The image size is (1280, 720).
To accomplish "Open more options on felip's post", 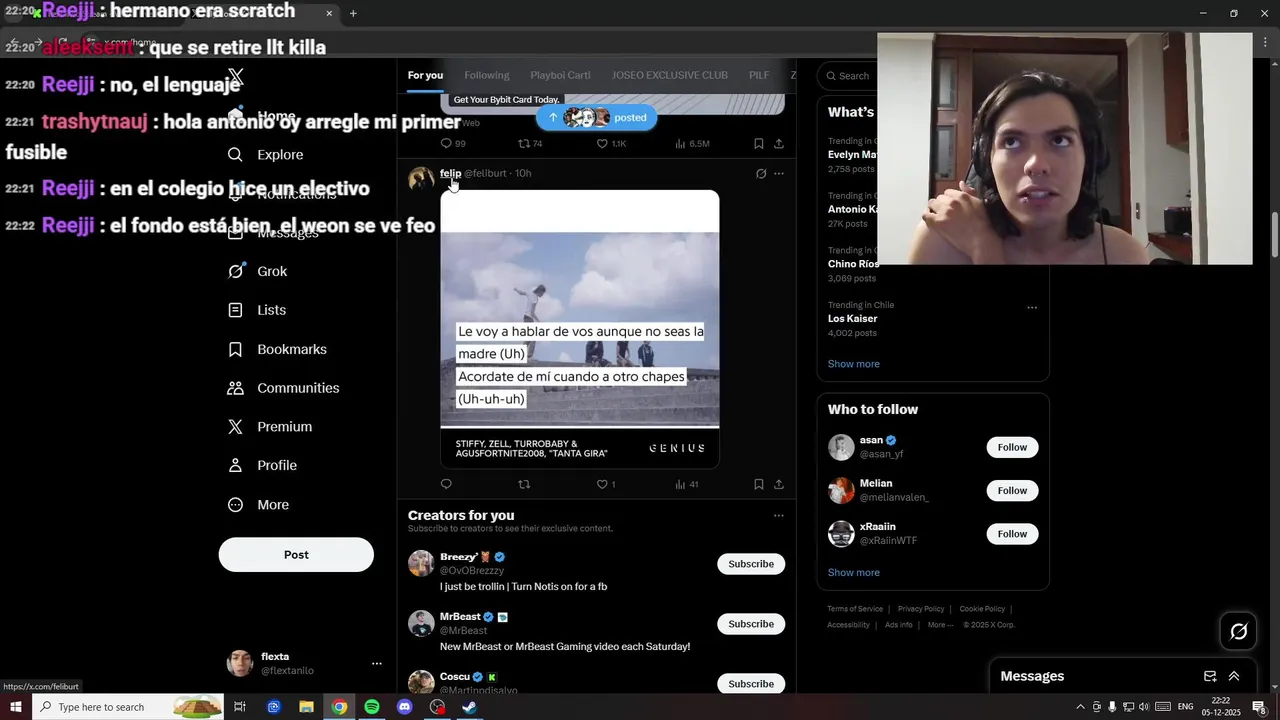I will (779, 174).
